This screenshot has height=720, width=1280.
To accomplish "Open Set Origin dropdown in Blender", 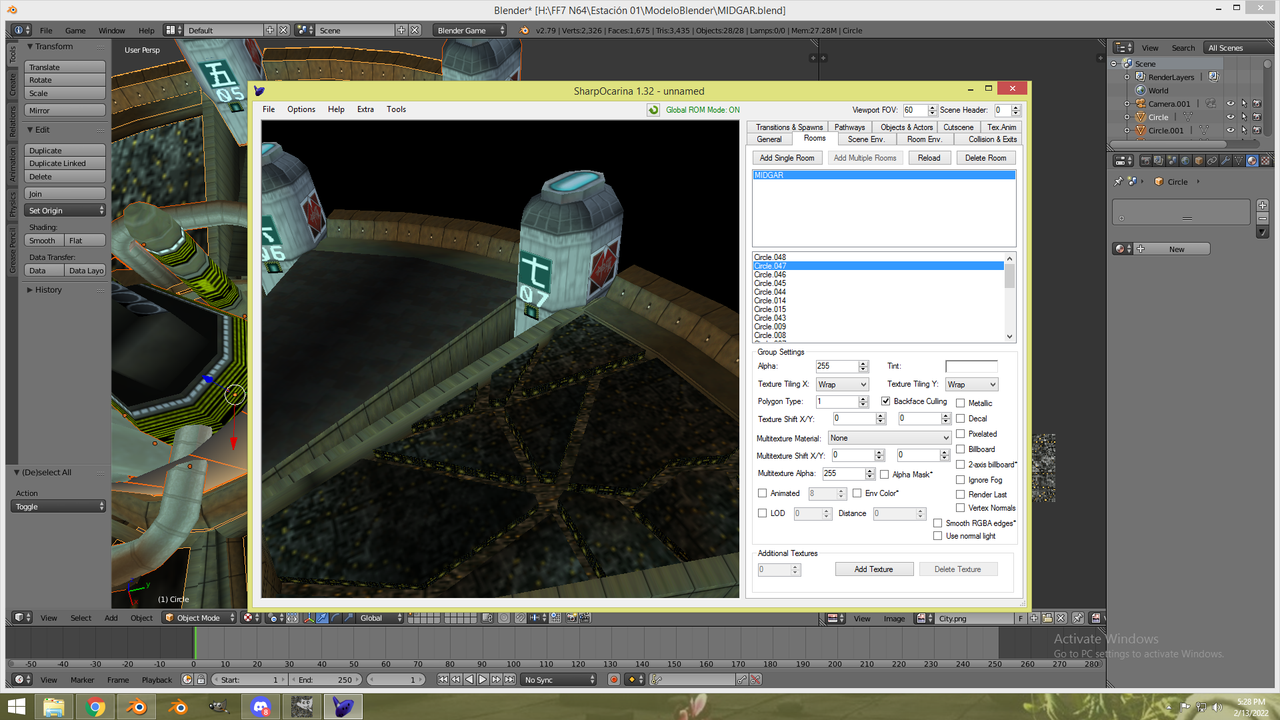I will (x=65, y=210).
